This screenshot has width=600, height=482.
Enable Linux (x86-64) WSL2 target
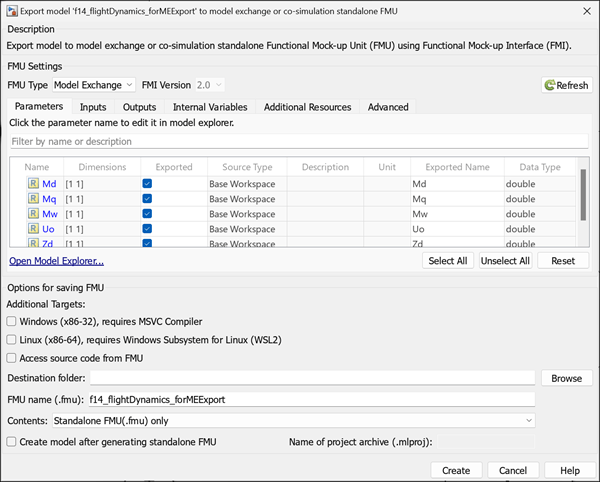click(x=12, y=339)
